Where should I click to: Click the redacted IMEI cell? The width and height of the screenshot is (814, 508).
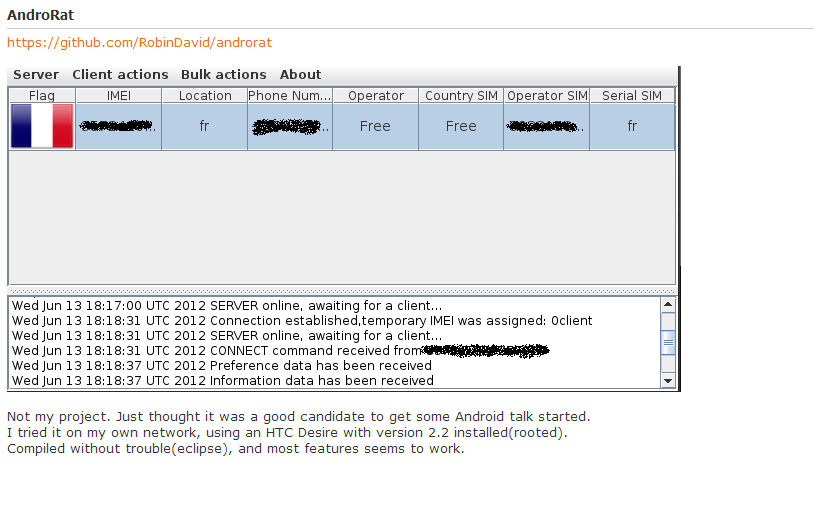pyautogui.click(x=118, y=127)
